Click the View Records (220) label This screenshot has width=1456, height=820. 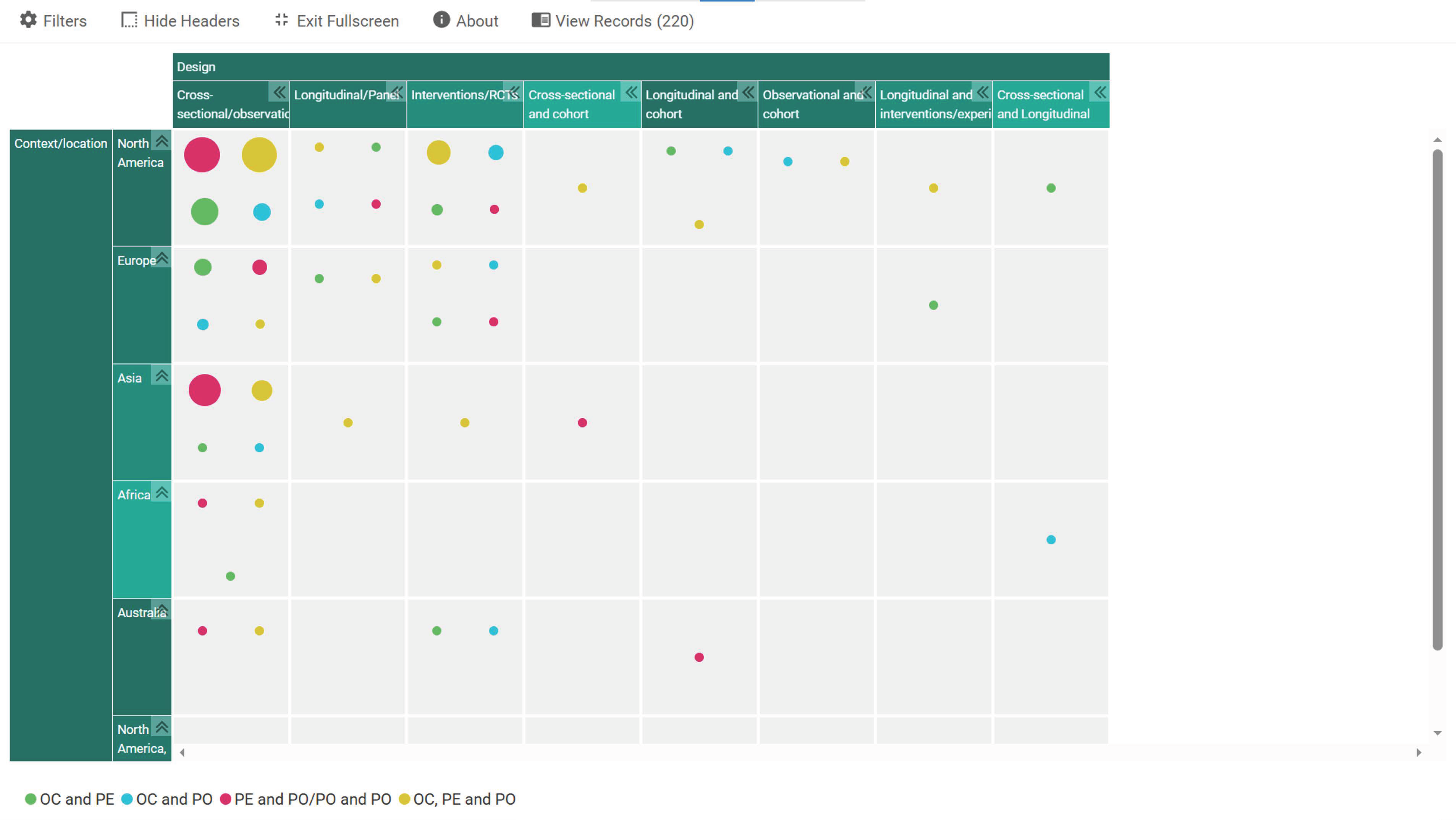625,21
